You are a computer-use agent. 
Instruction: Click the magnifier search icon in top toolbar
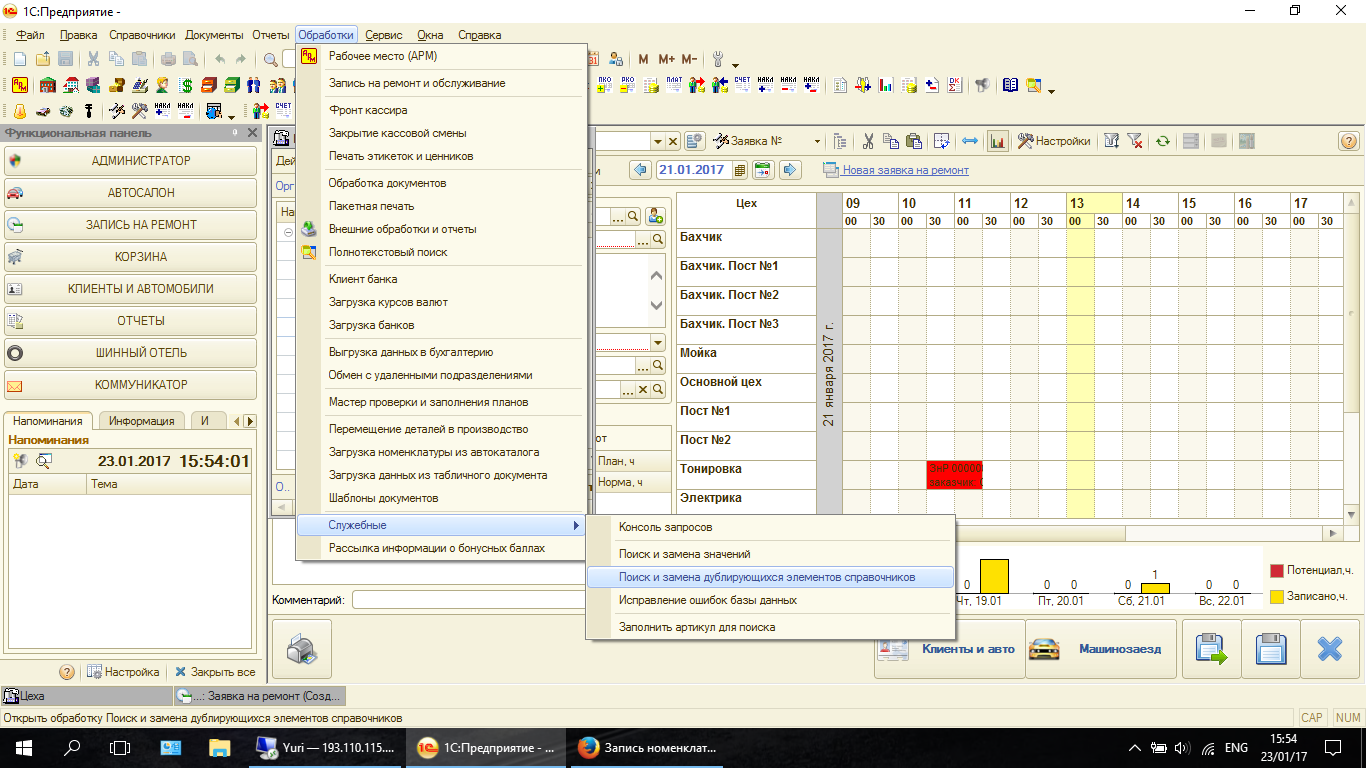coord(270,59)
